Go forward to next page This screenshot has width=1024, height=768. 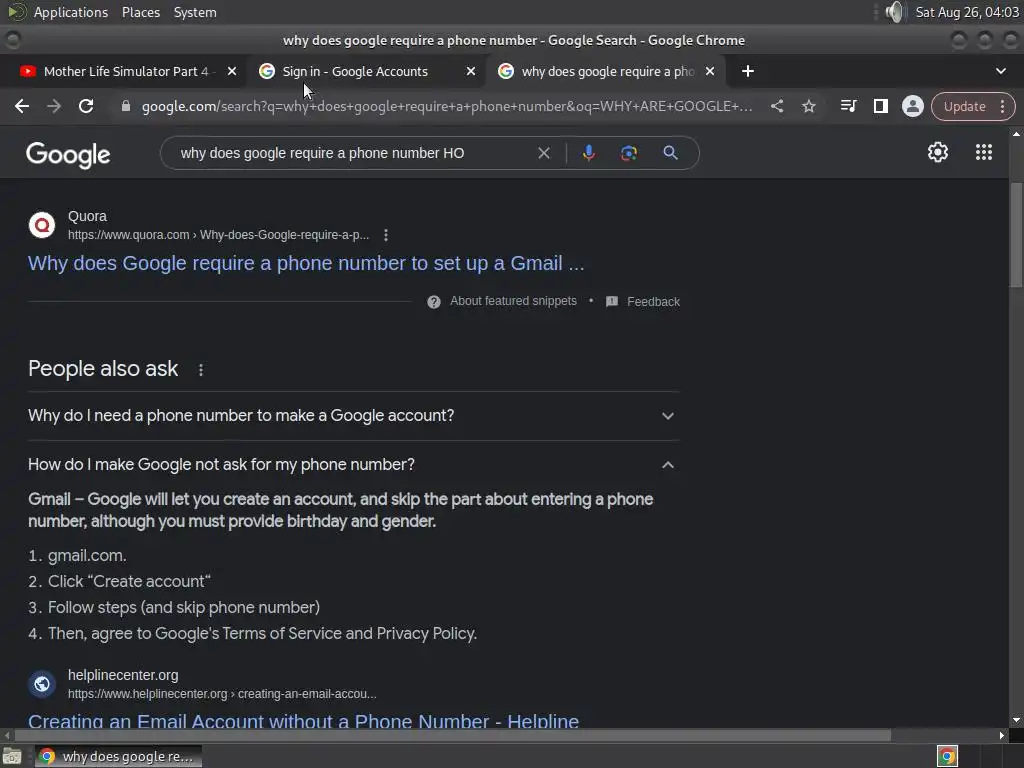pos(54,106)
